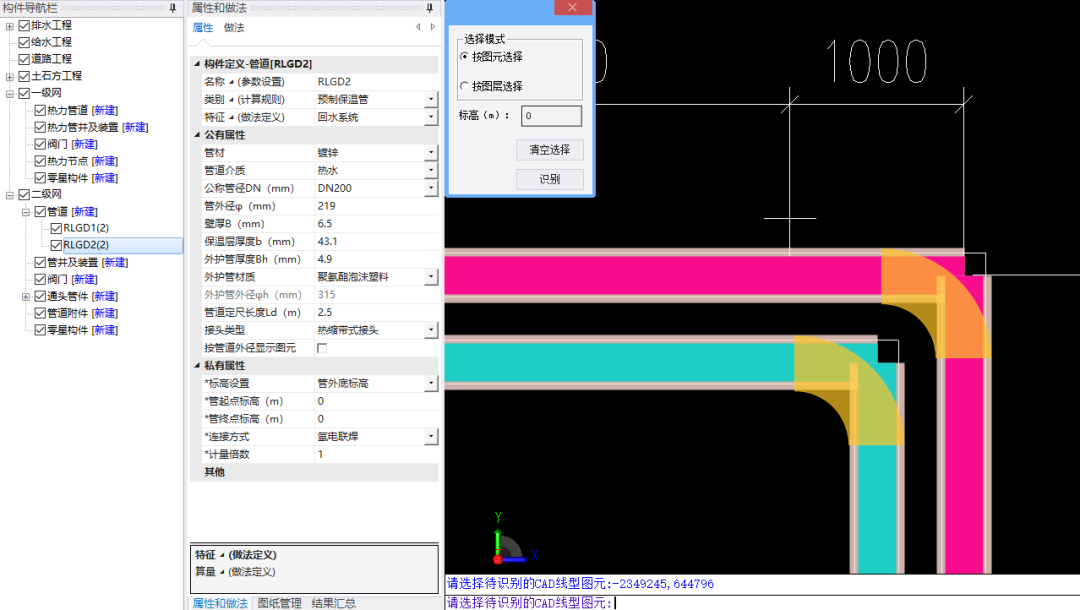Collapse the 管道 tree node
The image size is (1080, 610).
pos(25,212)
